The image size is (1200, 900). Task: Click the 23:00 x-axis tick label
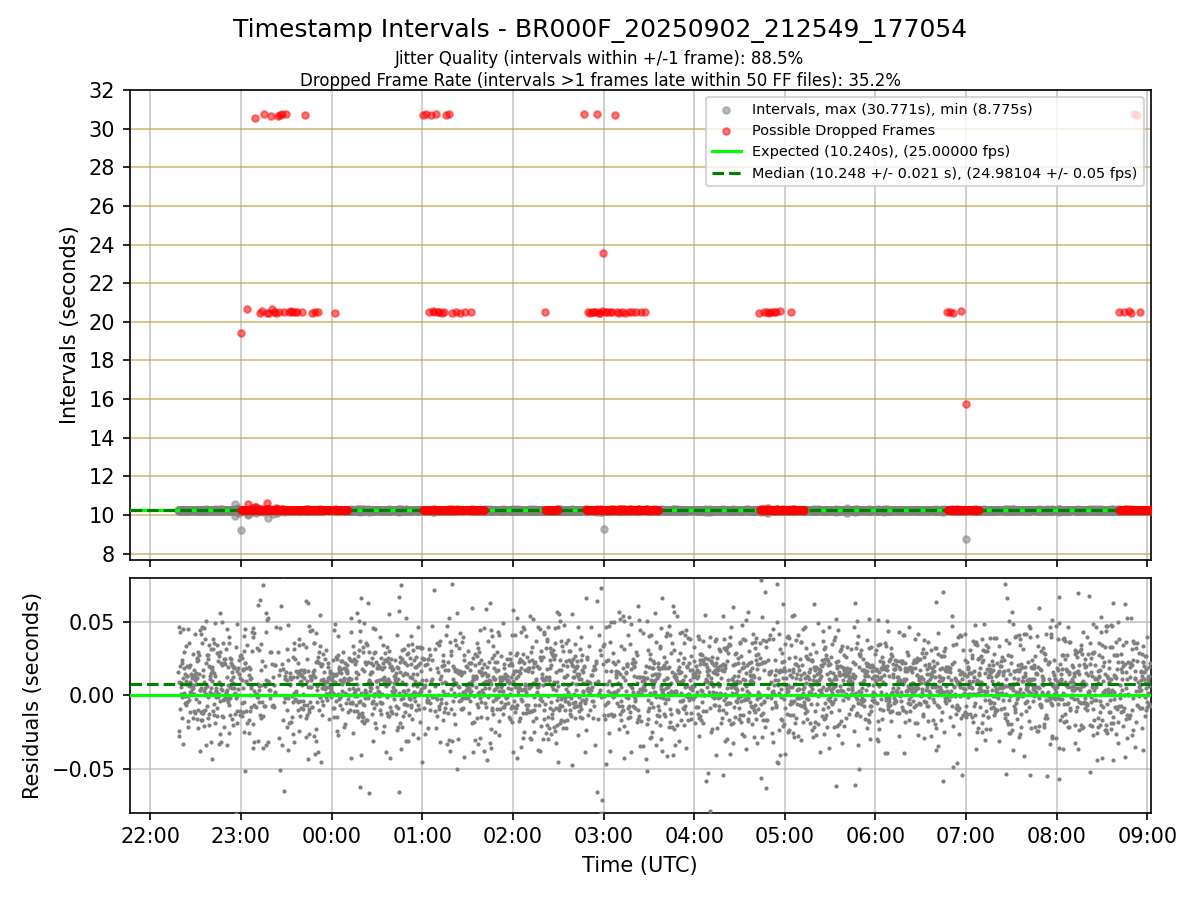(240, 837)
